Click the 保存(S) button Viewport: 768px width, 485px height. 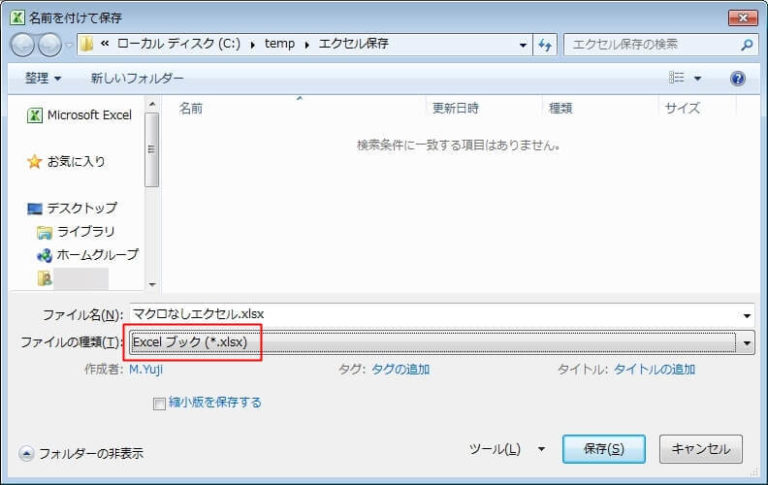pos(603,449)
